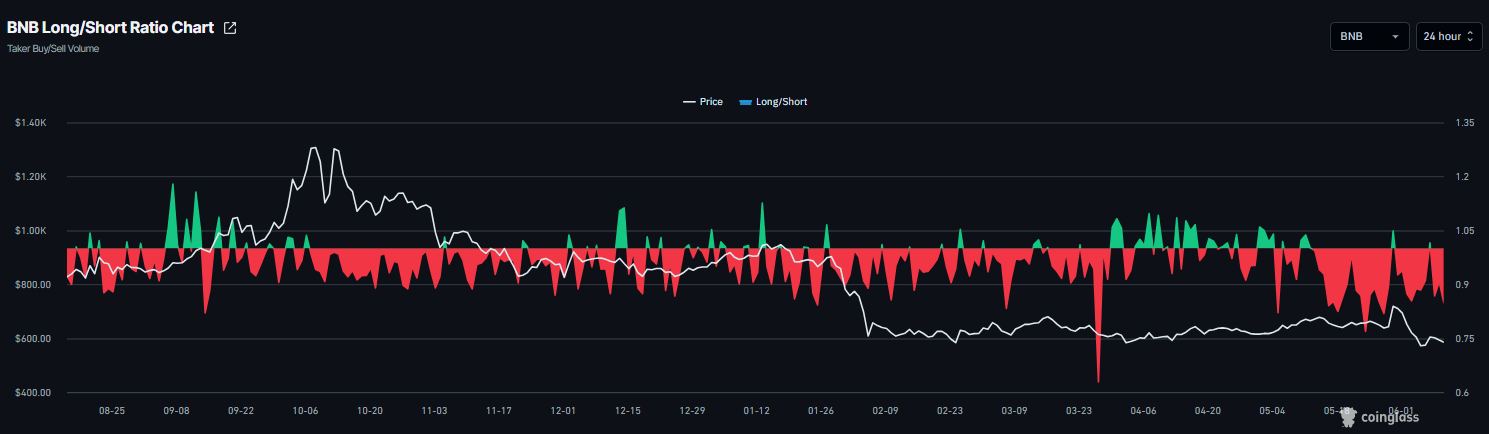This screenshot has height=434, width=1489.
Task: Click the 0.6 ratio axis label
Action: (1462, 393)
